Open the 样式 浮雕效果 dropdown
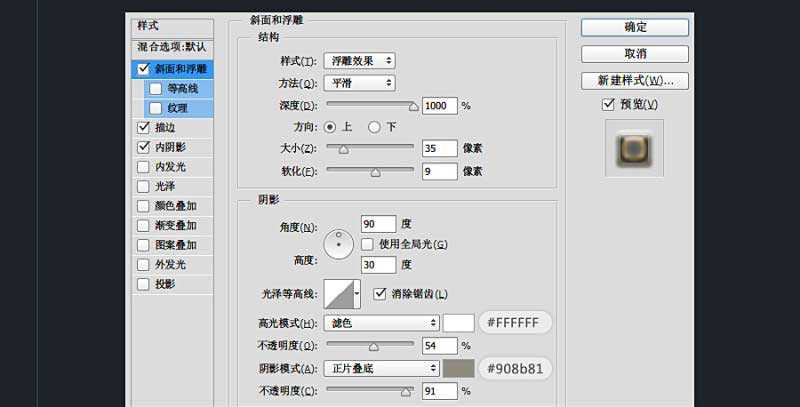Image resolution: width=800 pixels, height=407 pixels. [358, 62]
